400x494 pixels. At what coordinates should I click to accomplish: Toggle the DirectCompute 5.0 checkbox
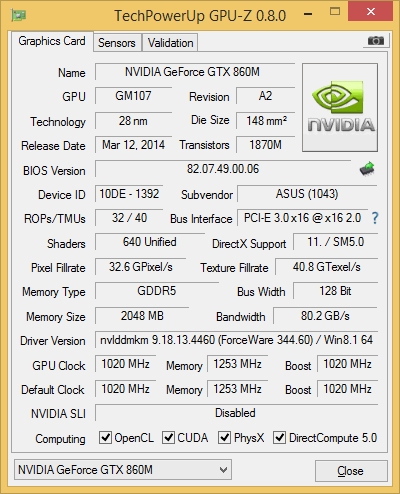pyautogui.click(x=279, y=437)
